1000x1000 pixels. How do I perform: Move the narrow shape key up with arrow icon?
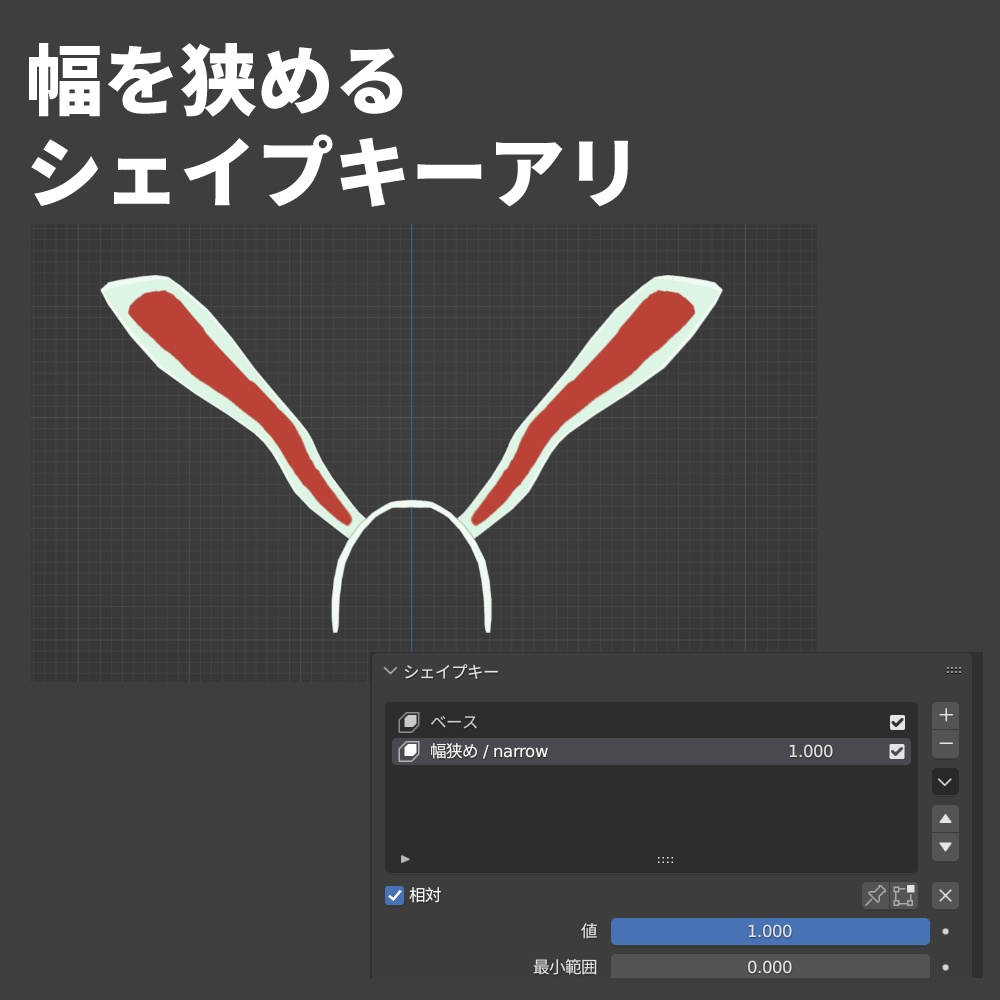[x=945, y=818]
